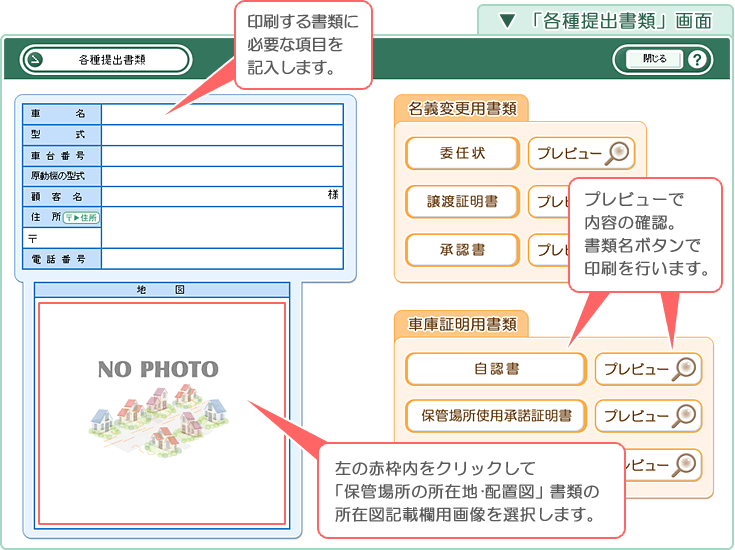
Task: Click the 地図 header label
Action: [162, 290]
